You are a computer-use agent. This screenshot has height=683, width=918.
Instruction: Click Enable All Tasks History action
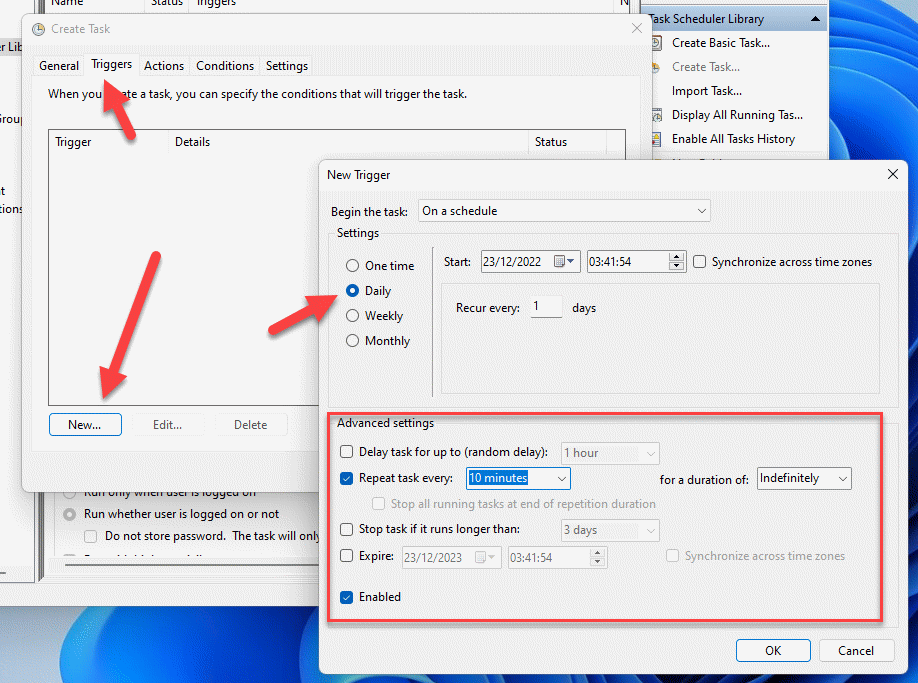pyautogui.click(x=733, y=139)
